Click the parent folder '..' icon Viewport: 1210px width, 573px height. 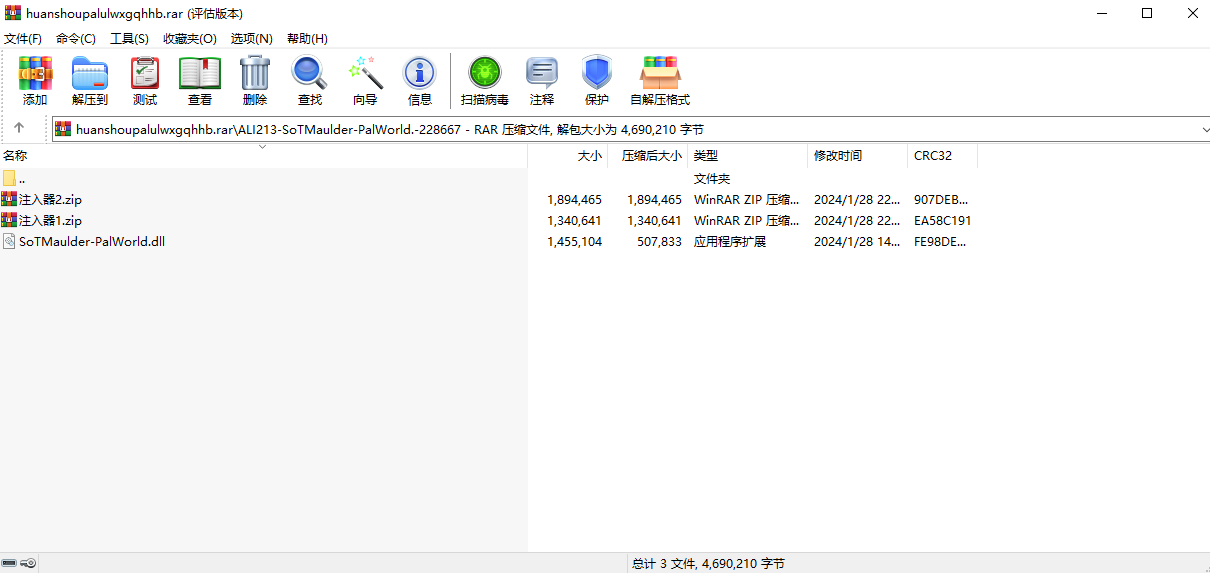click(9, 178)
